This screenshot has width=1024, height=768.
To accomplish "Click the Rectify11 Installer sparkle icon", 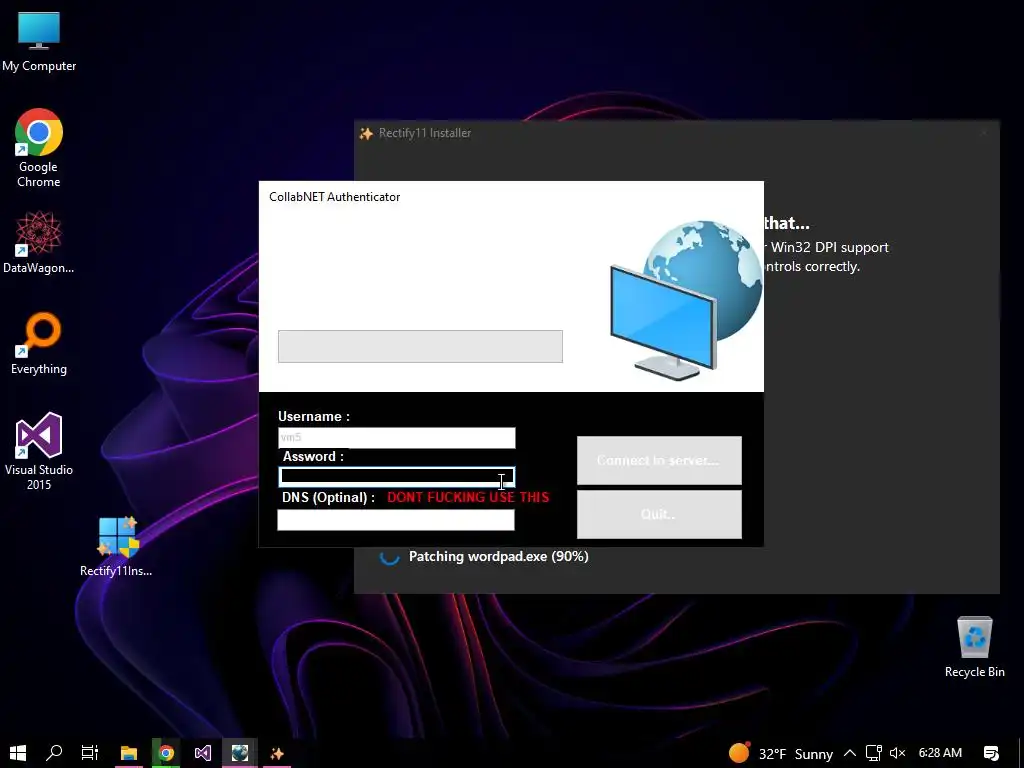I will [366, 133].
